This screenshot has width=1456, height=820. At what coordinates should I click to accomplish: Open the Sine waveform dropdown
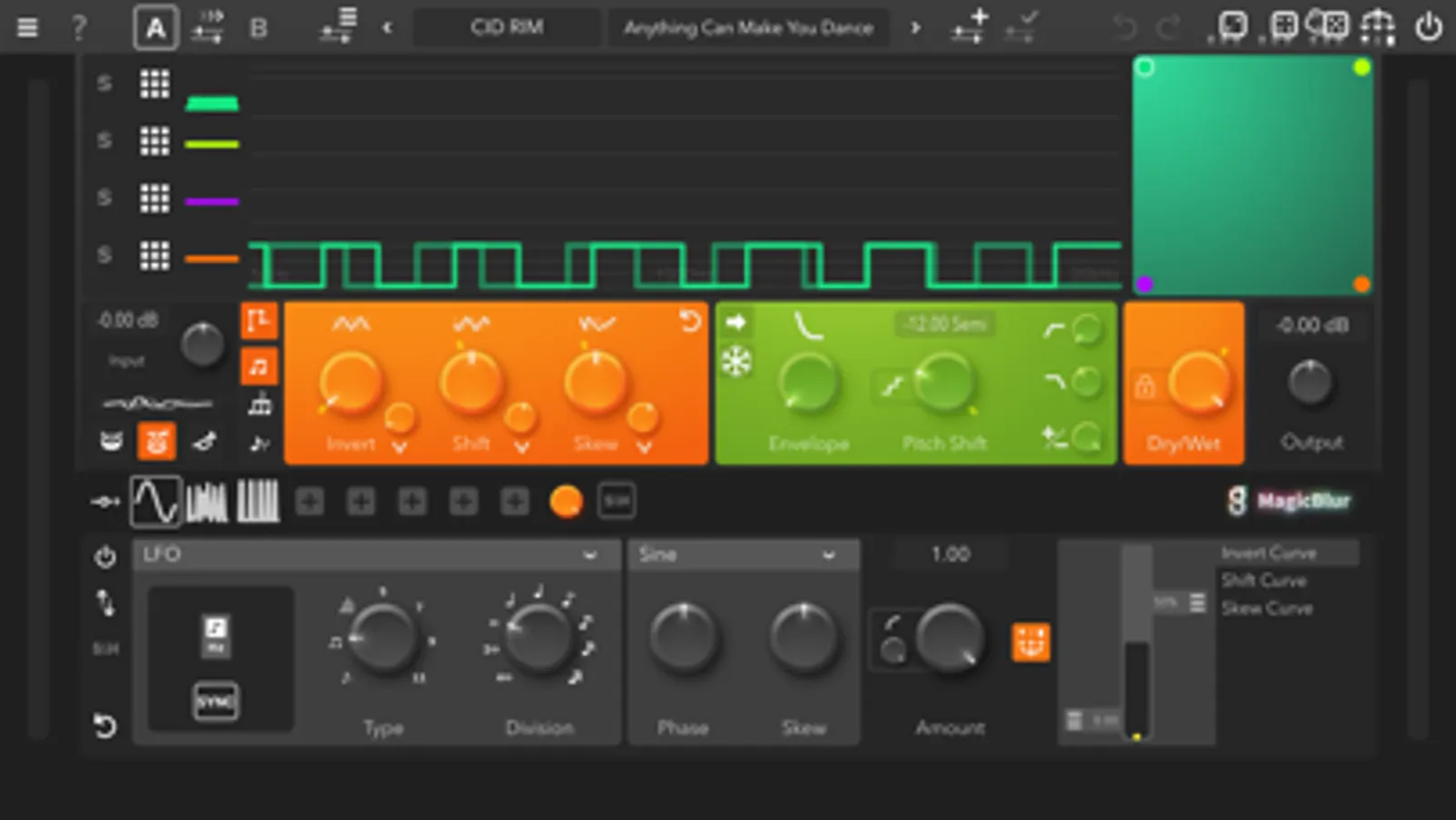pos(742,555)
